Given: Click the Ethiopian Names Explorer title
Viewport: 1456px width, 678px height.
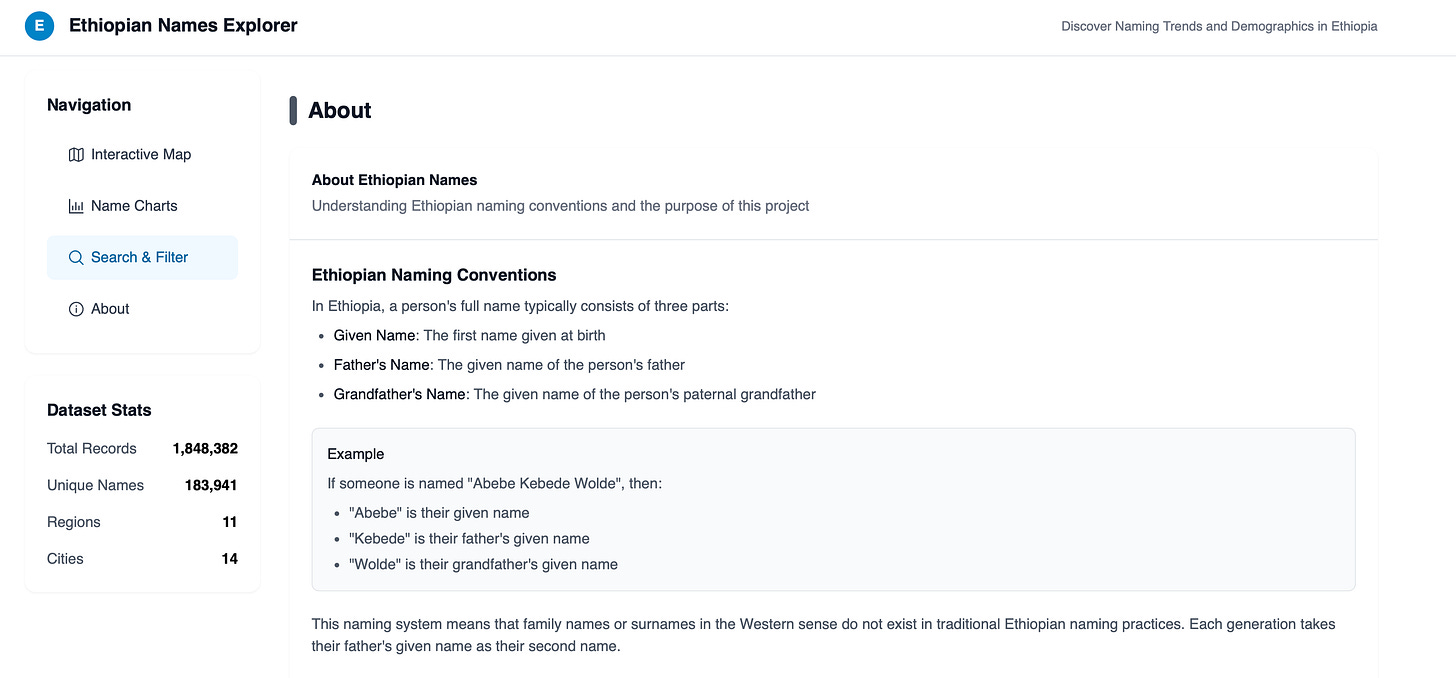Looking at the screenshot, I should coord(183,26).
